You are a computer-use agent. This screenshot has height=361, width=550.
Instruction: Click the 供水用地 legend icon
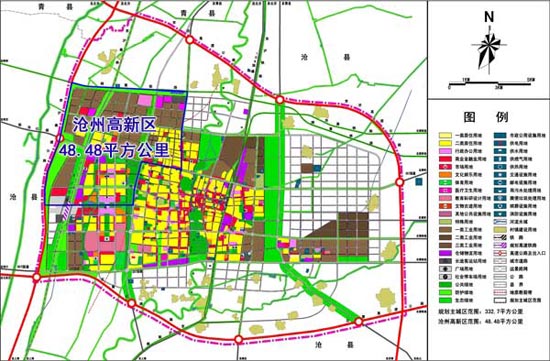(499, 151)
